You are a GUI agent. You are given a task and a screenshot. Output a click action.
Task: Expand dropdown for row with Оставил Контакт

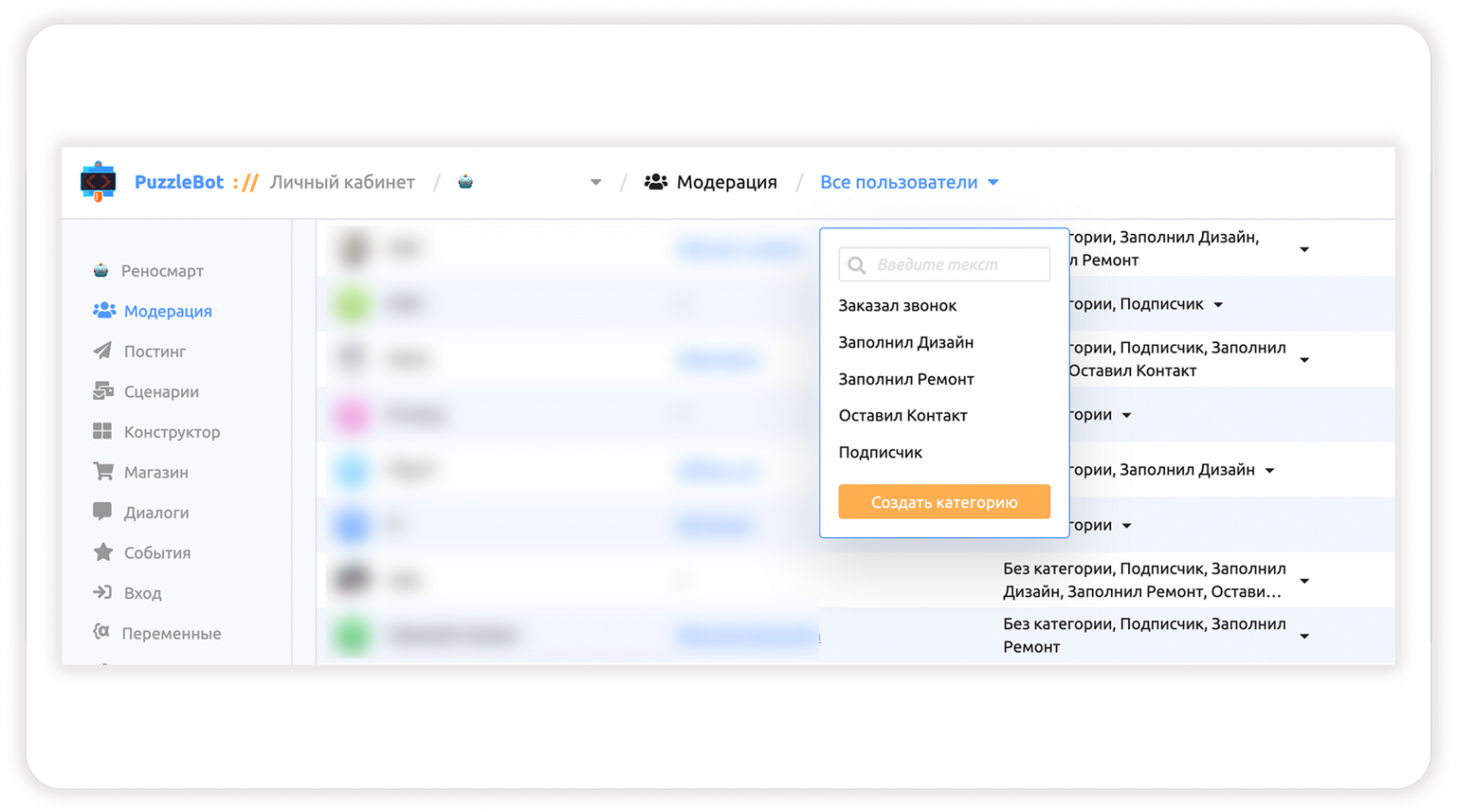[1304, 360]
